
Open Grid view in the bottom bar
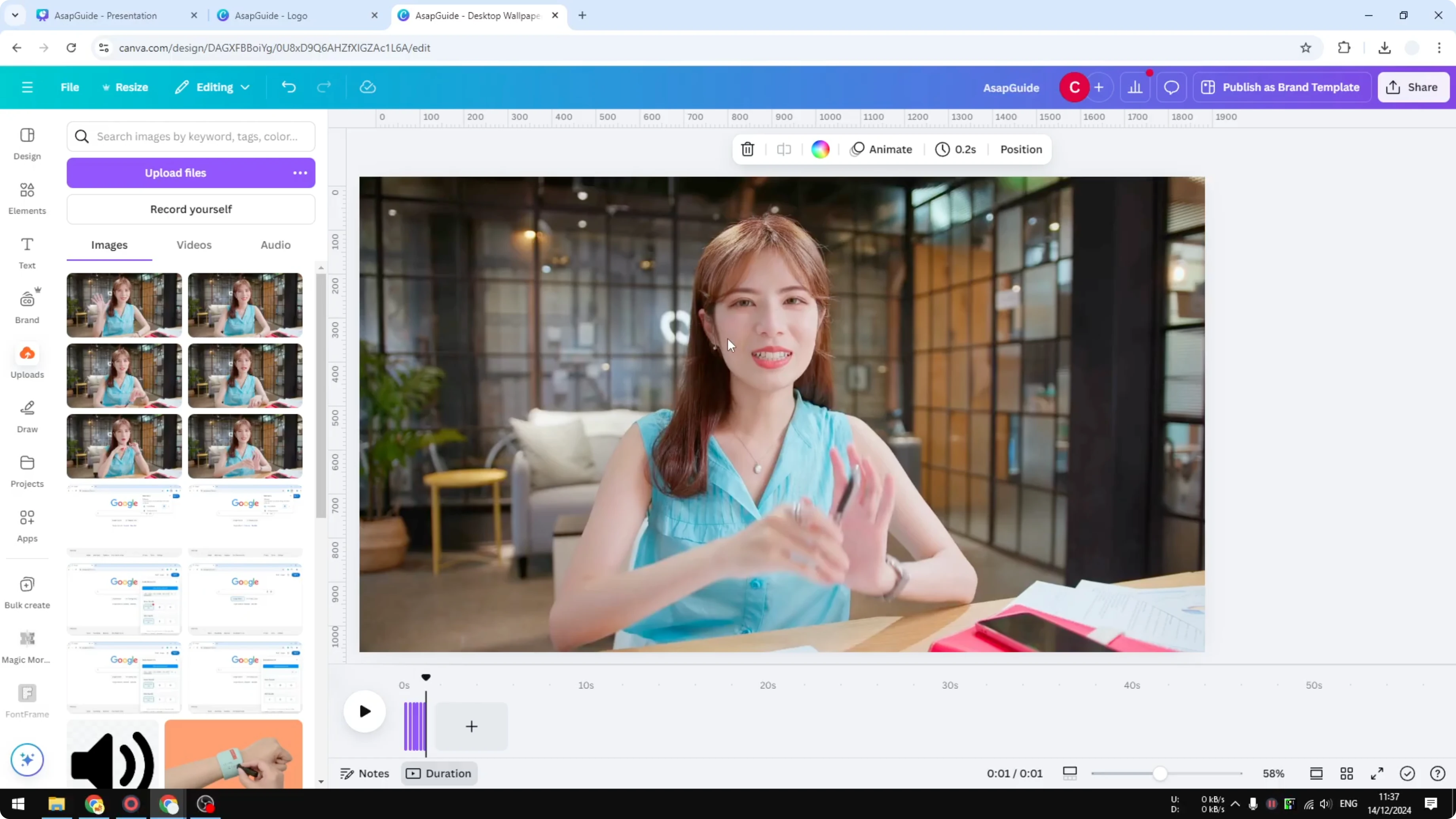coord(1346,773)
